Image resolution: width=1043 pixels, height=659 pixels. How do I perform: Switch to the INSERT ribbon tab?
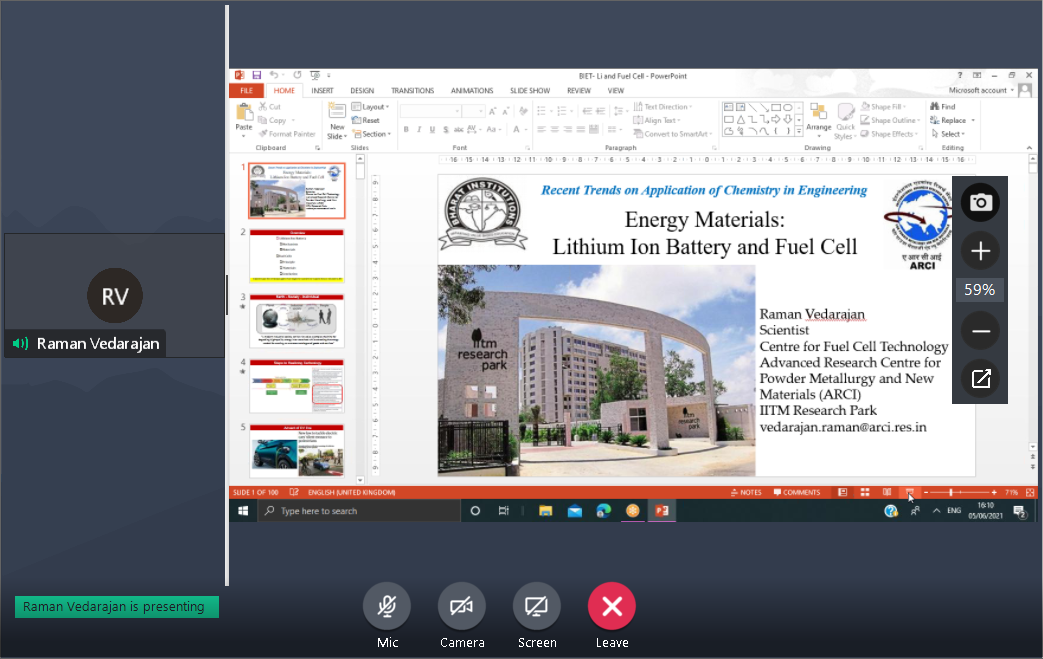tap(322, 90)
